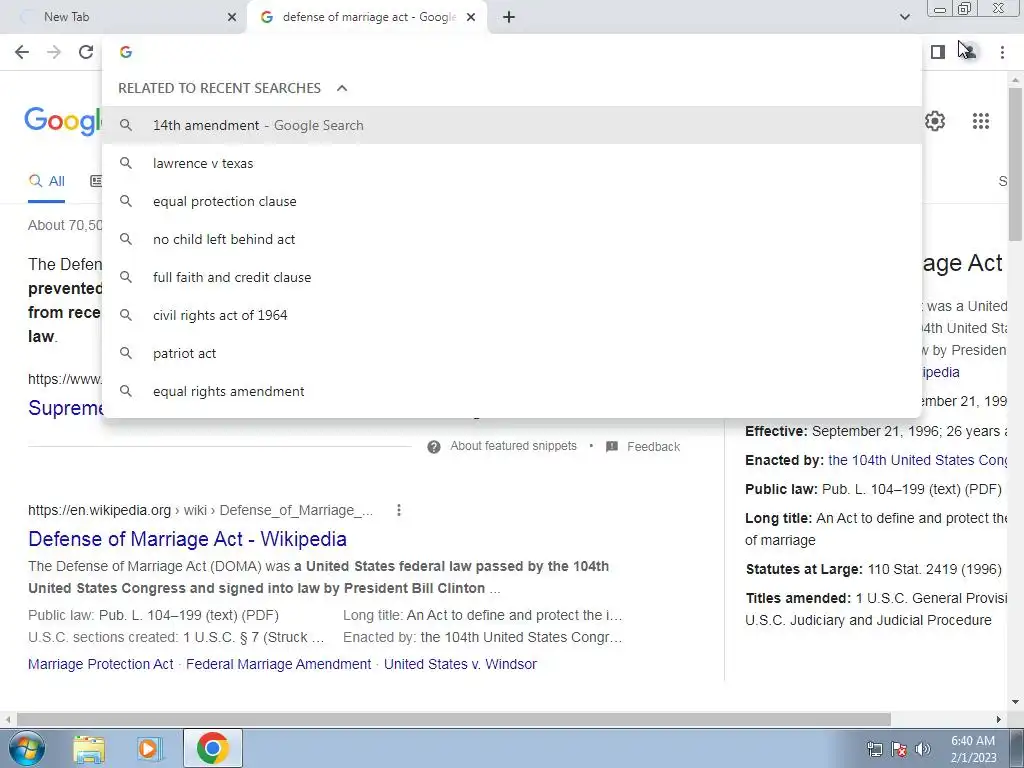Open Defense of Marriage Act - Wikipedia result

(187, 539)
